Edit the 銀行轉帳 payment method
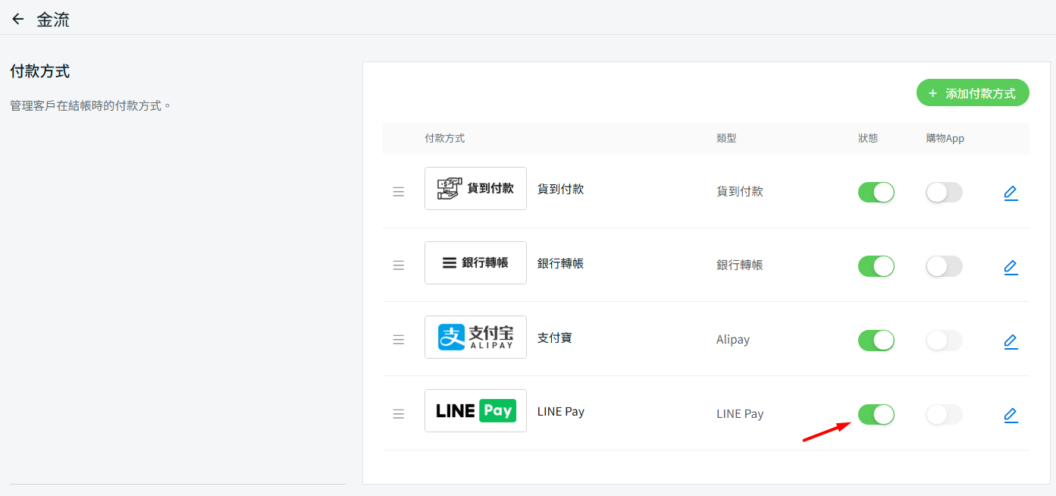1056x496 pixels. point(1010,267)
